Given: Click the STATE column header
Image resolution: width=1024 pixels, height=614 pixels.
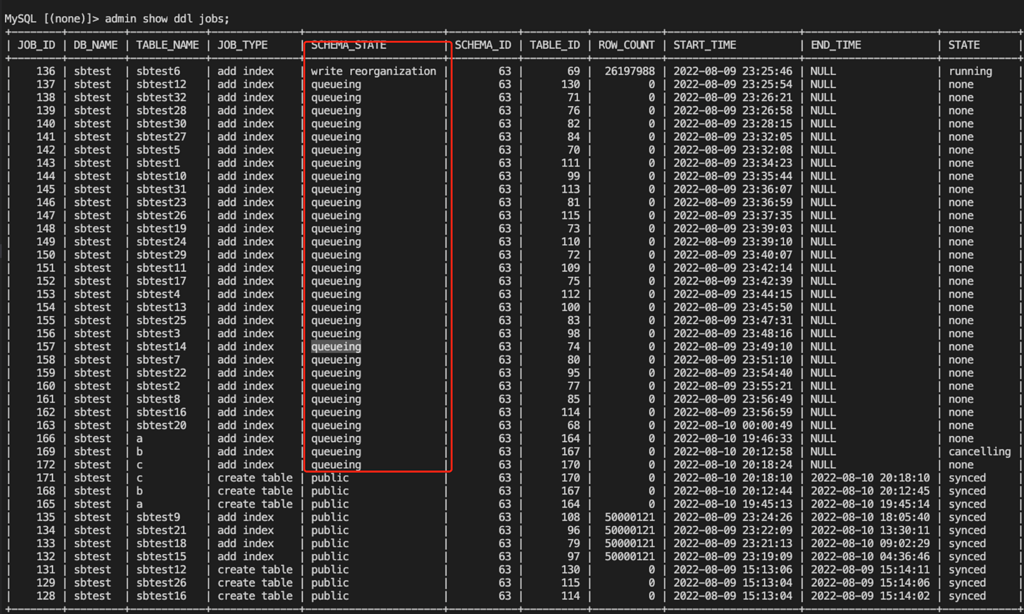Looking at the screenshot, I should pyautogui.click(x=964, y=45).
